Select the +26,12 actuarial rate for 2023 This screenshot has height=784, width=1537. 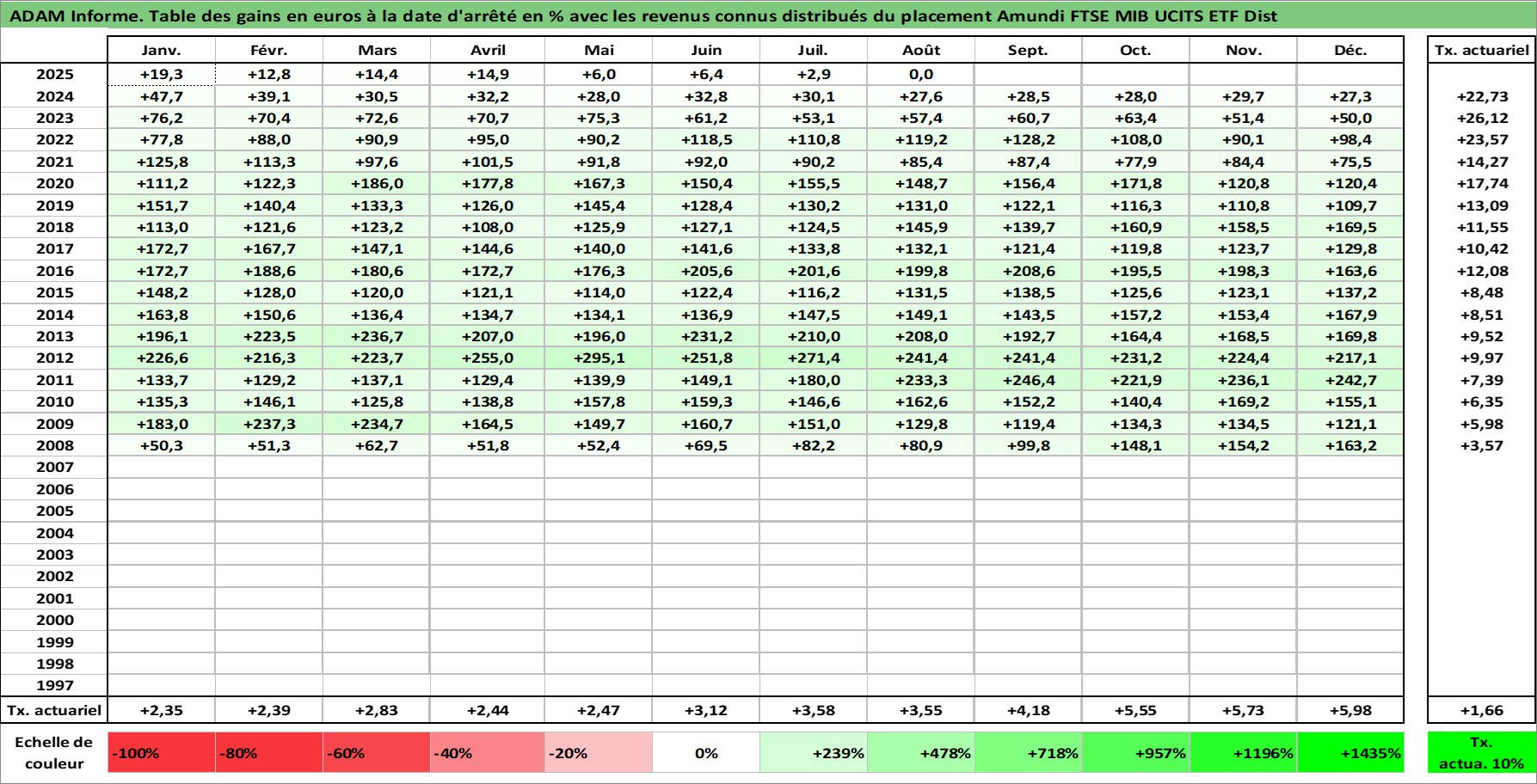coord(1482,118)
